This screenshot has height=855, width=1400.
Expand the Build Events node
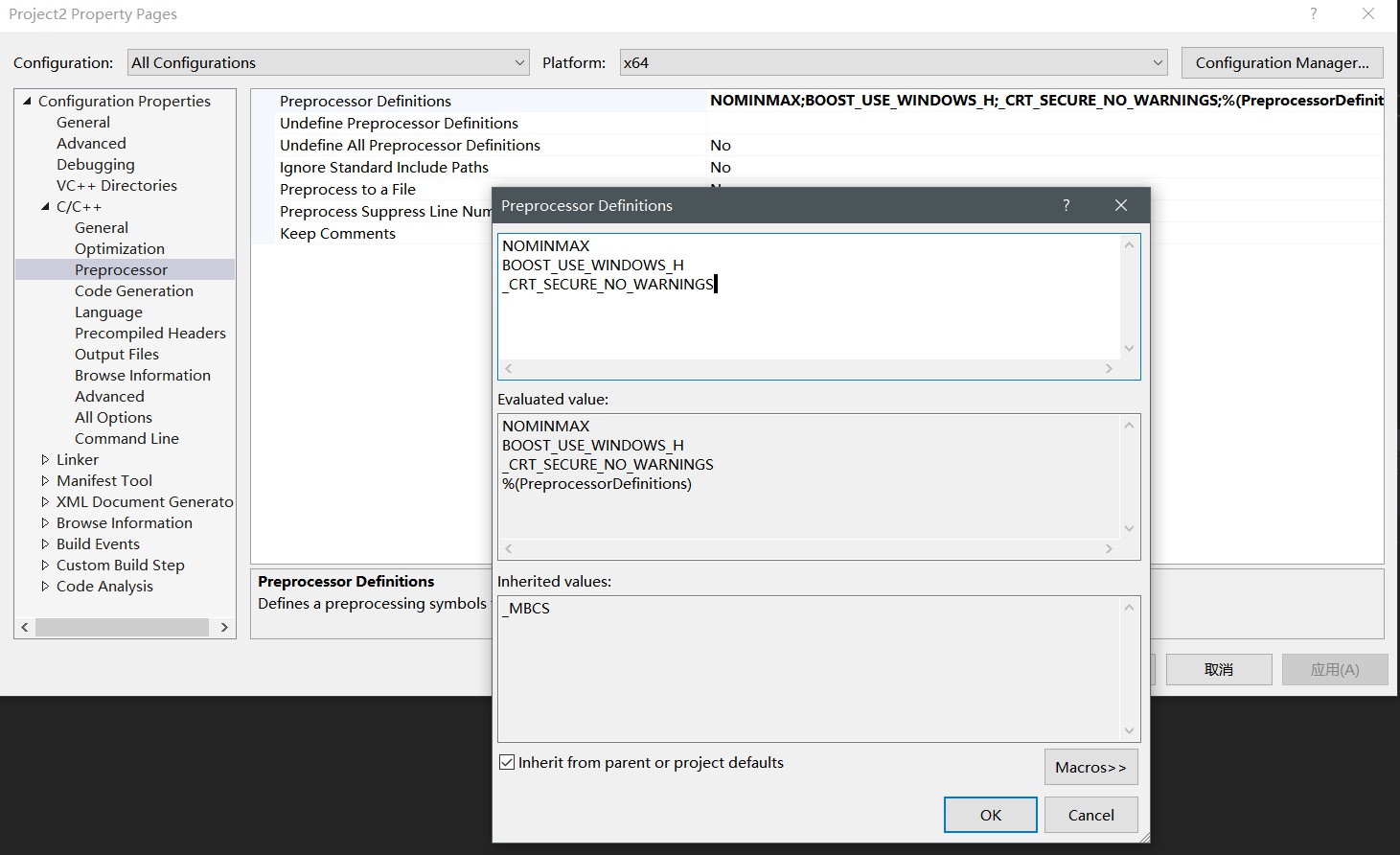(45, 543)
